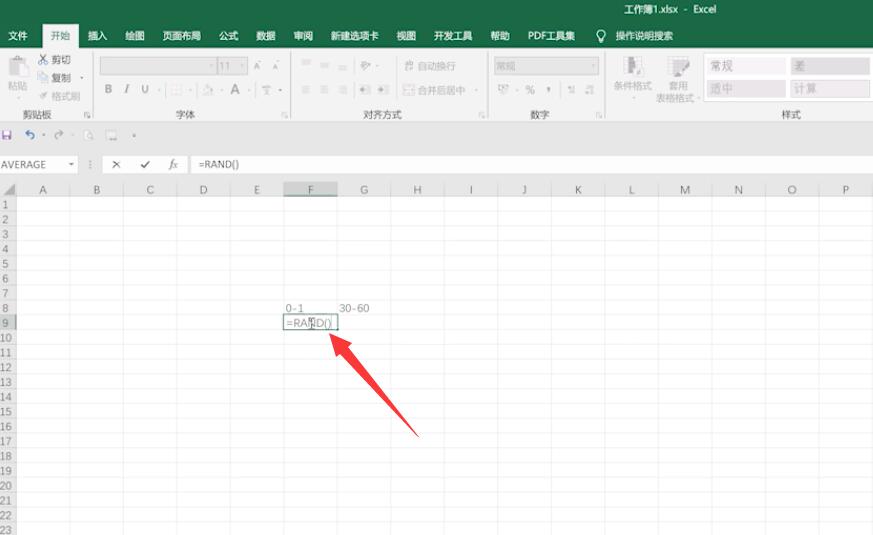
Task: Click the Redo arrow icon
Action: (58, 135)
